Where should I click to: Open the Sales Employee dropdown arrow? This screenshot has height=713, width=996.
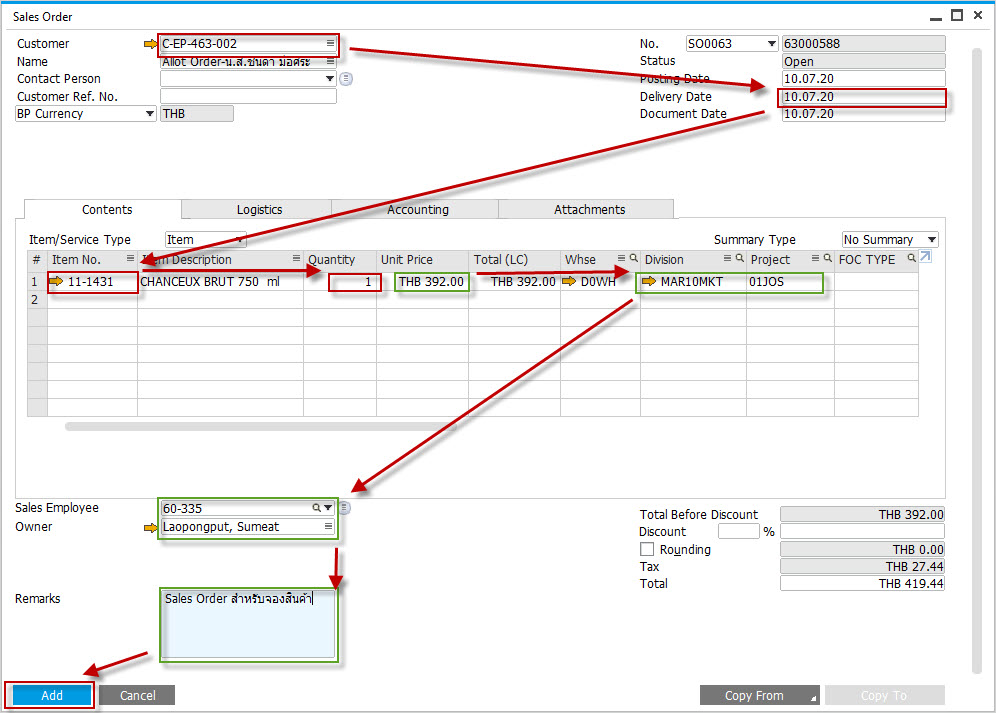pos(328,508)
